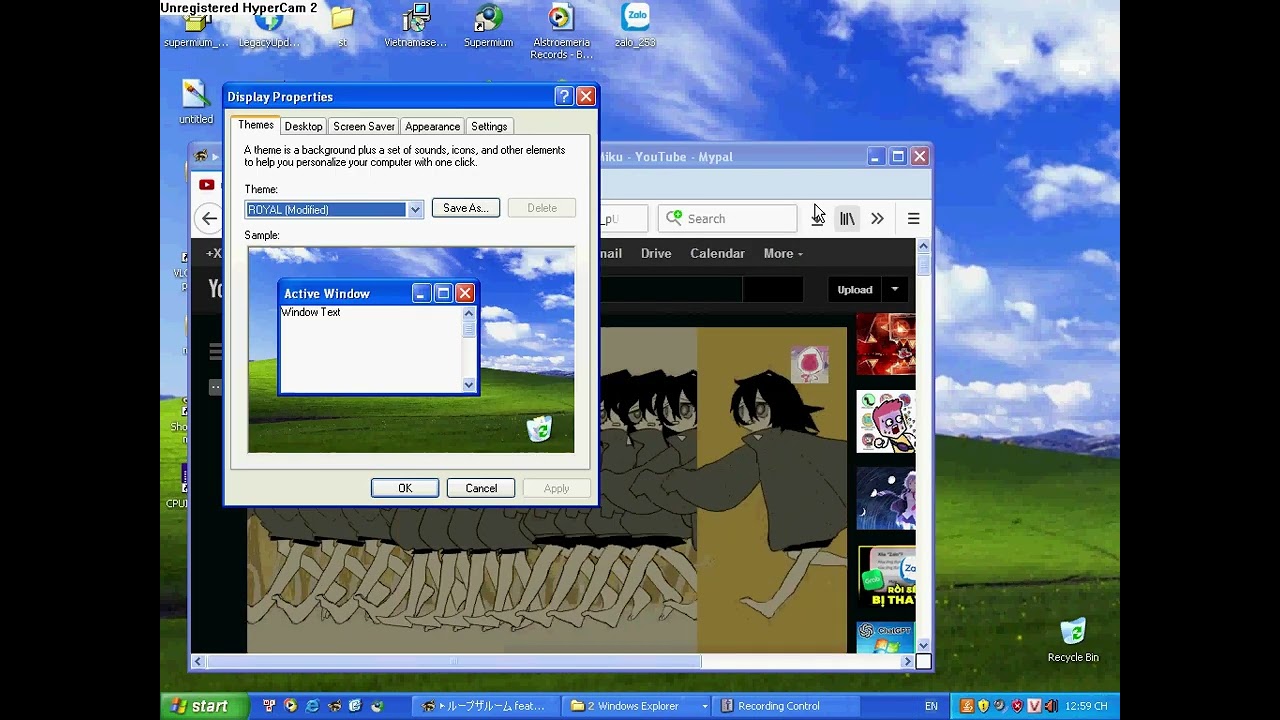The height and width of the screenshot is (720, 1280).
Task: Switch to the Desktop tab
Action: (303, 126)
